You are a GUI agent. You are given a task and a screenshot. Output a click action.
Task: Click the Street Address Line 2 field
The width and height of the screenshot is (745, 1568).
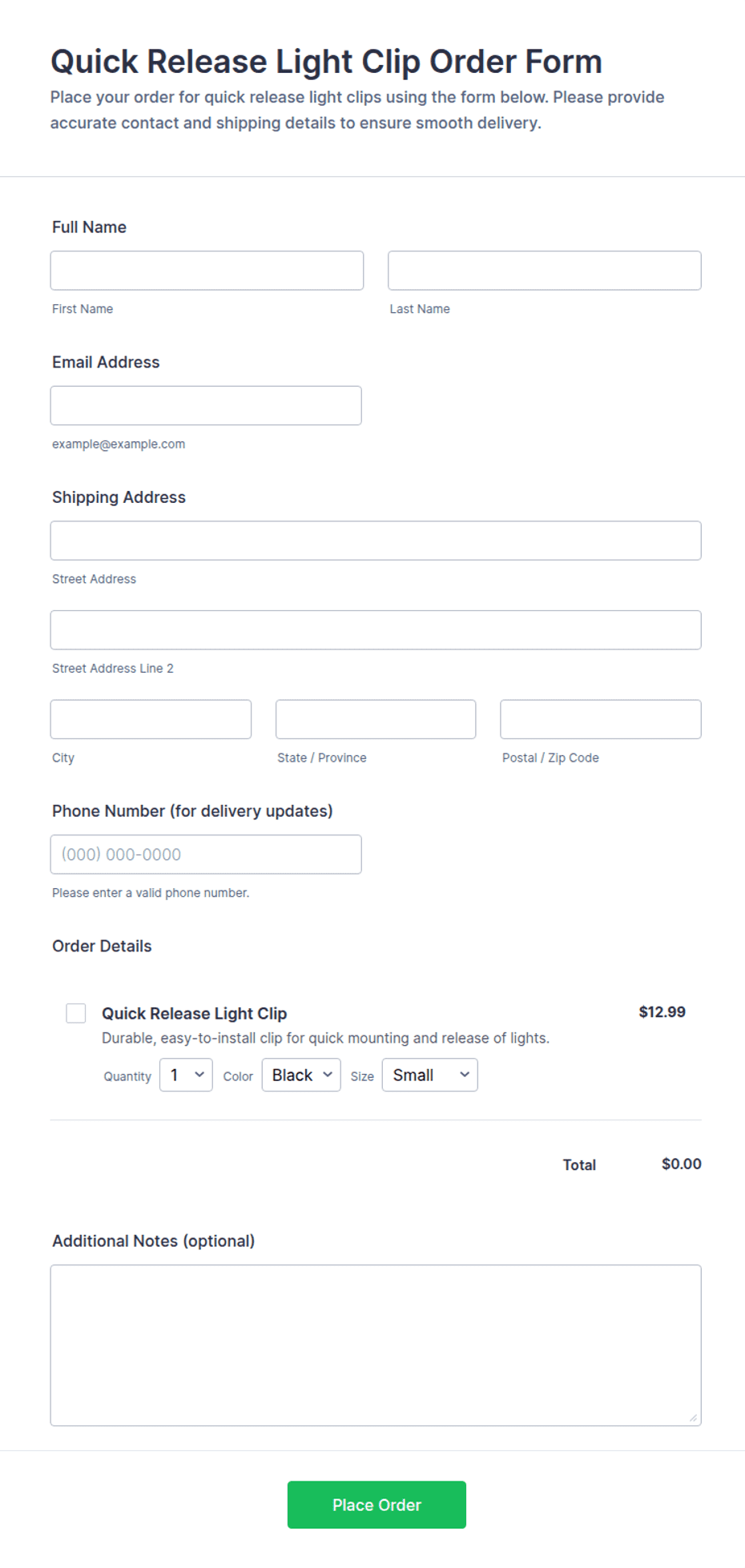(376, 630)
